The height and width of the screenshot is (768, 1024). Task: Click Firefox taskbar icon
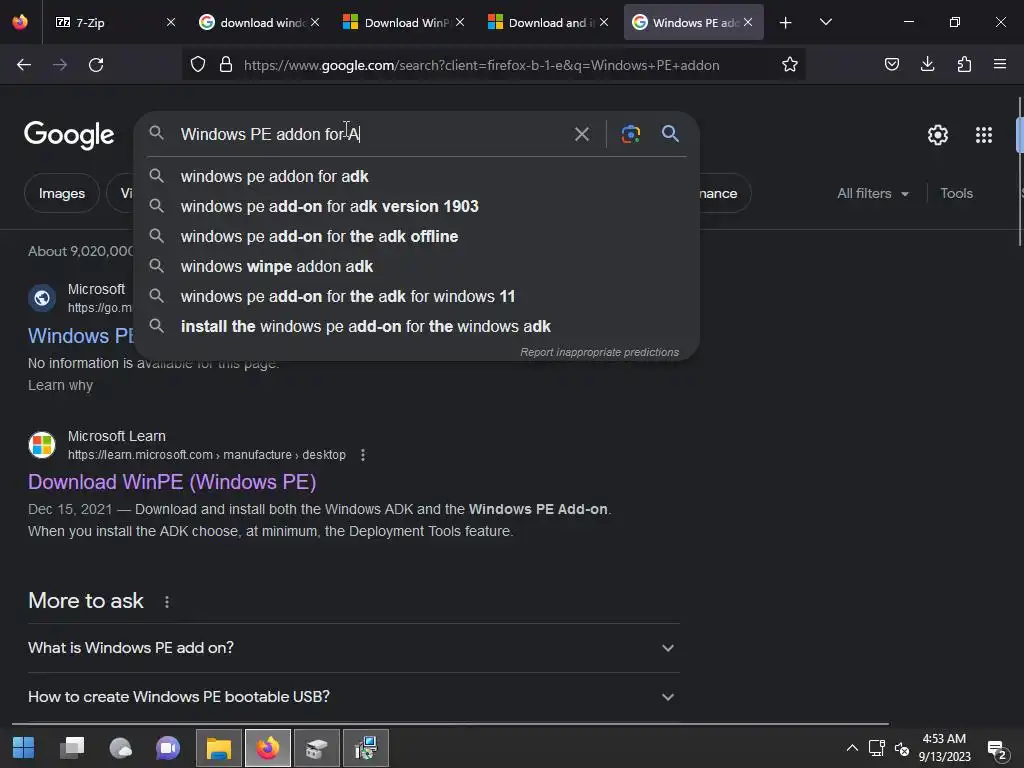[268, 748]
